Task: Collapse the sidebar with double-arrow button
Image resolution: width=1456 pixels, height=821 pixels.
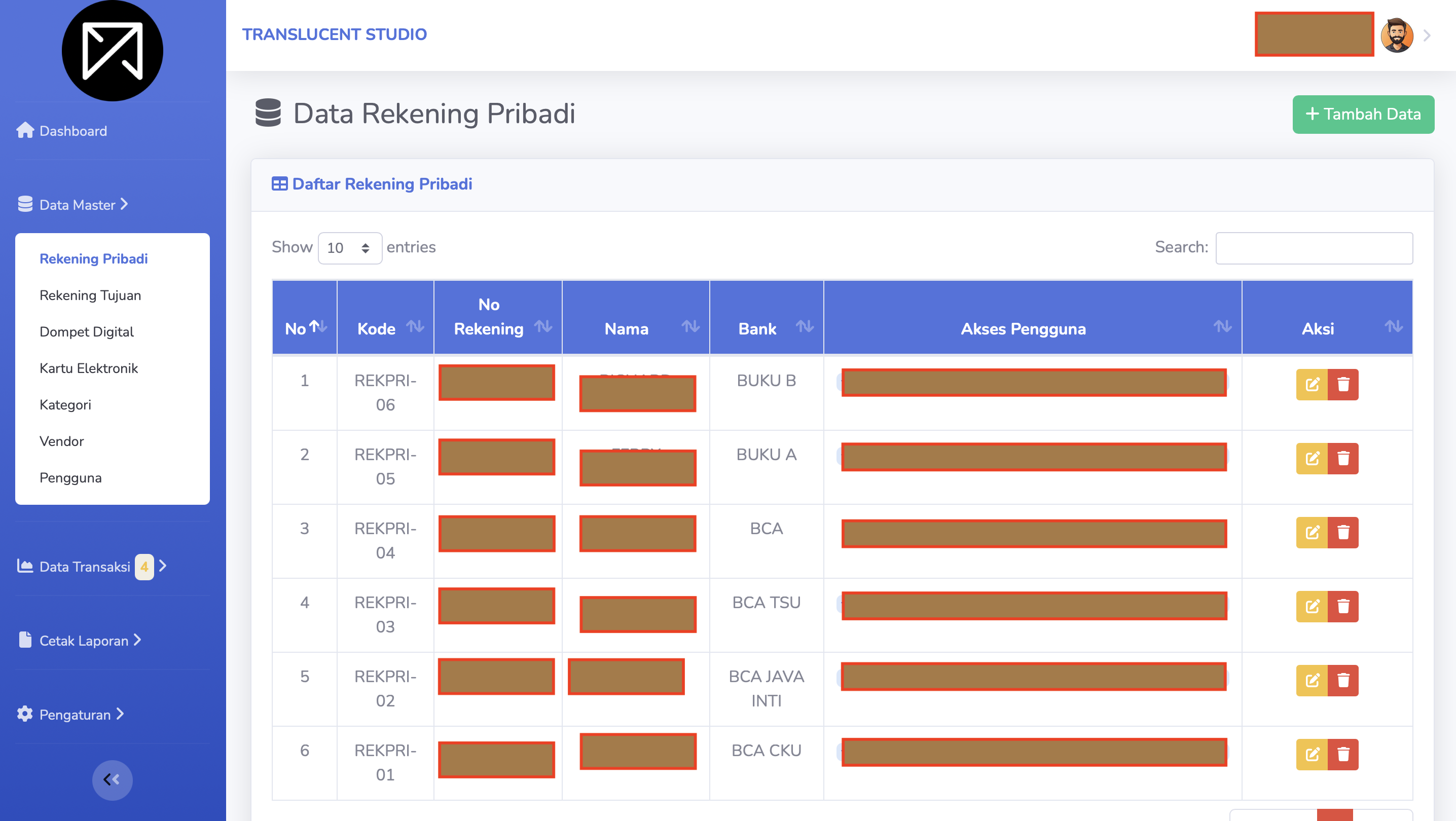Action: coord(112,780)
